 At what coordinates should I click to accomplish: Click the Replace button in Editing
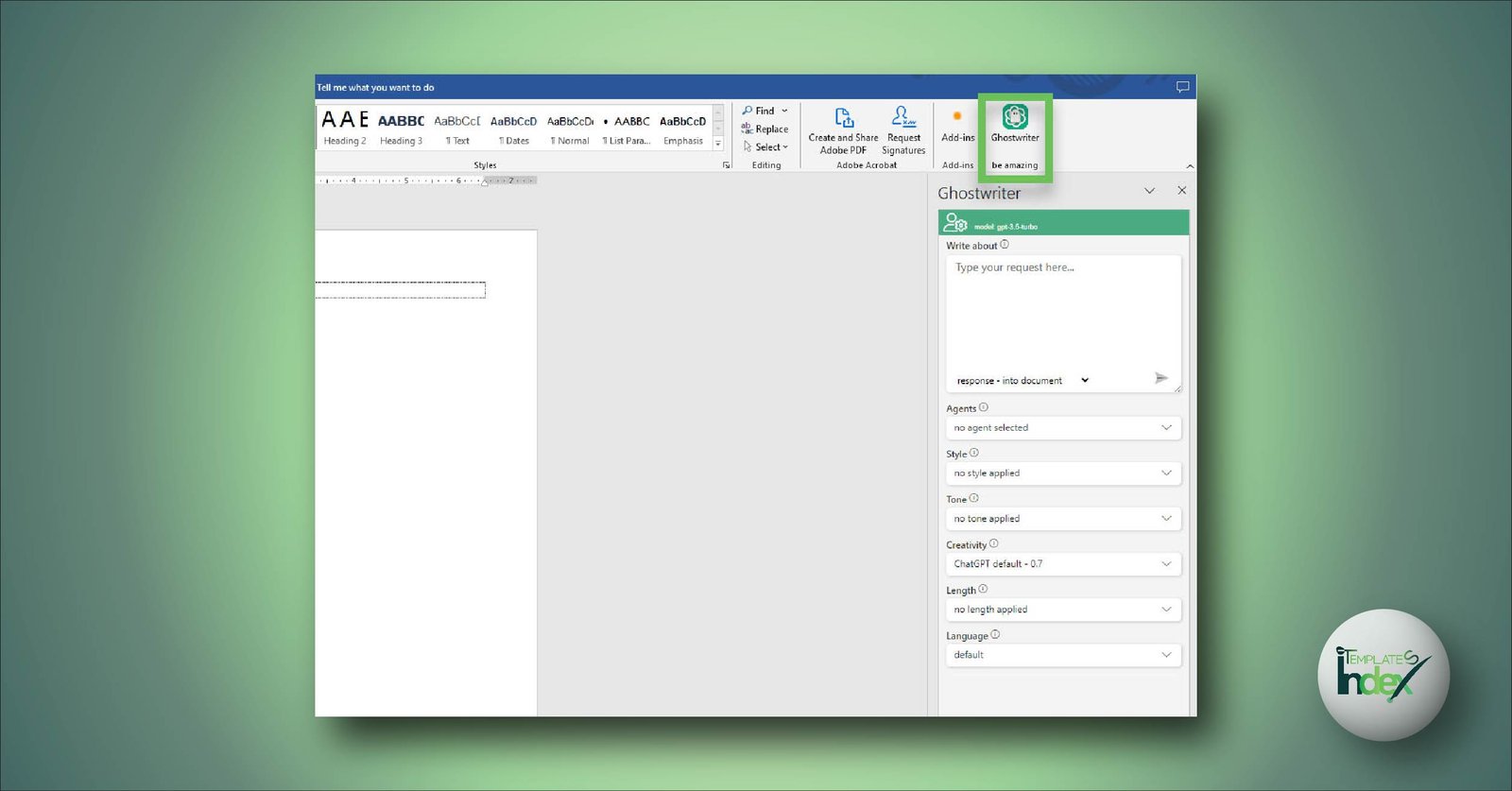(765, 129)
